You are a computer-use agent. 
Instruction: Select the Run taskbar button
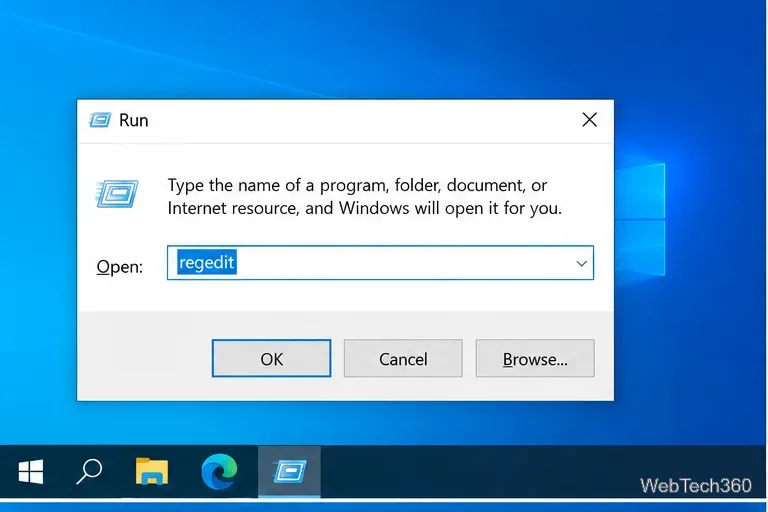[x=289, y=471]
